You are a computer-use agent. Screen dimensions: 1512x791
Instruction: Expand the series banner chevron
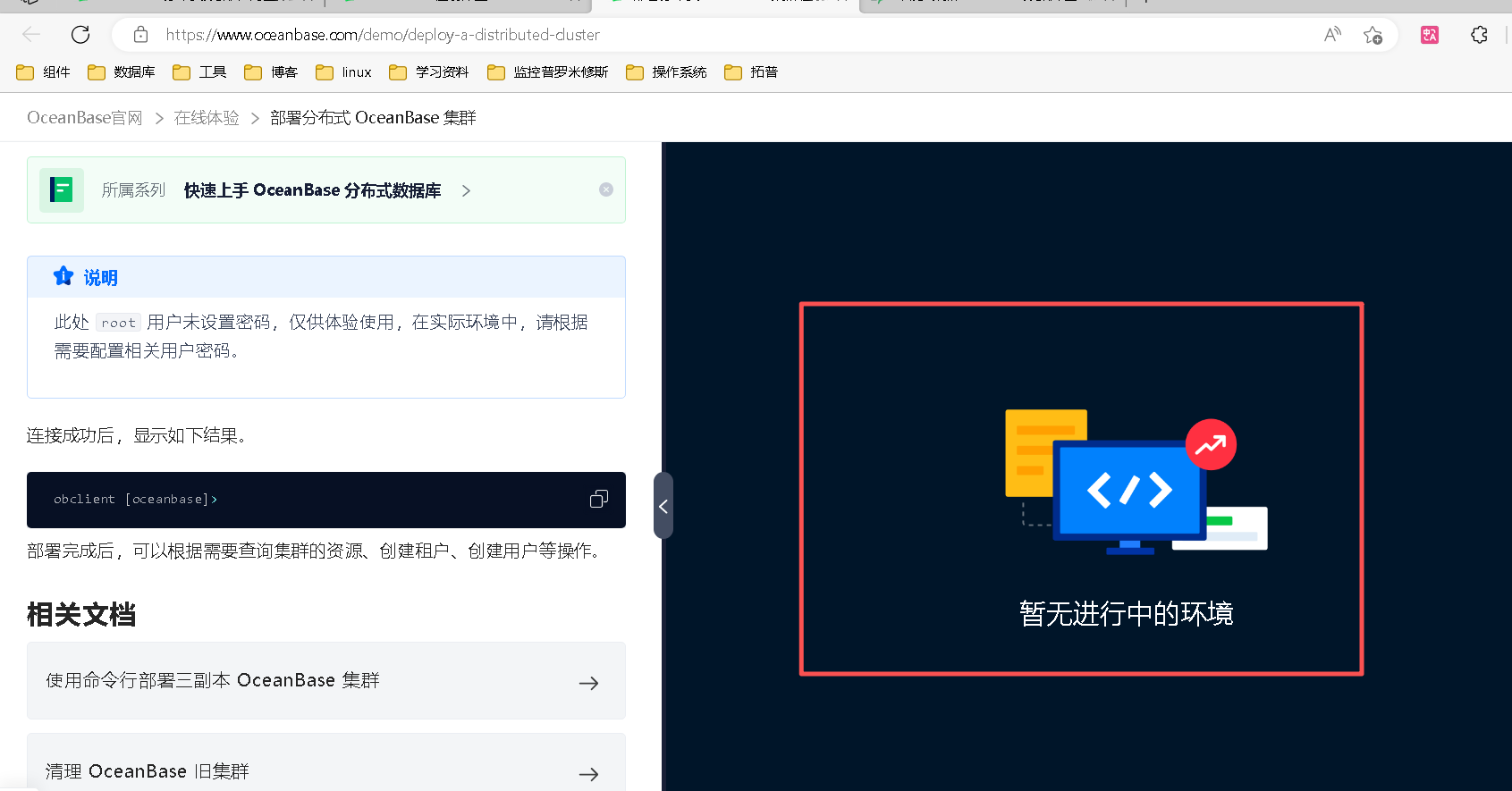(466, 190)
